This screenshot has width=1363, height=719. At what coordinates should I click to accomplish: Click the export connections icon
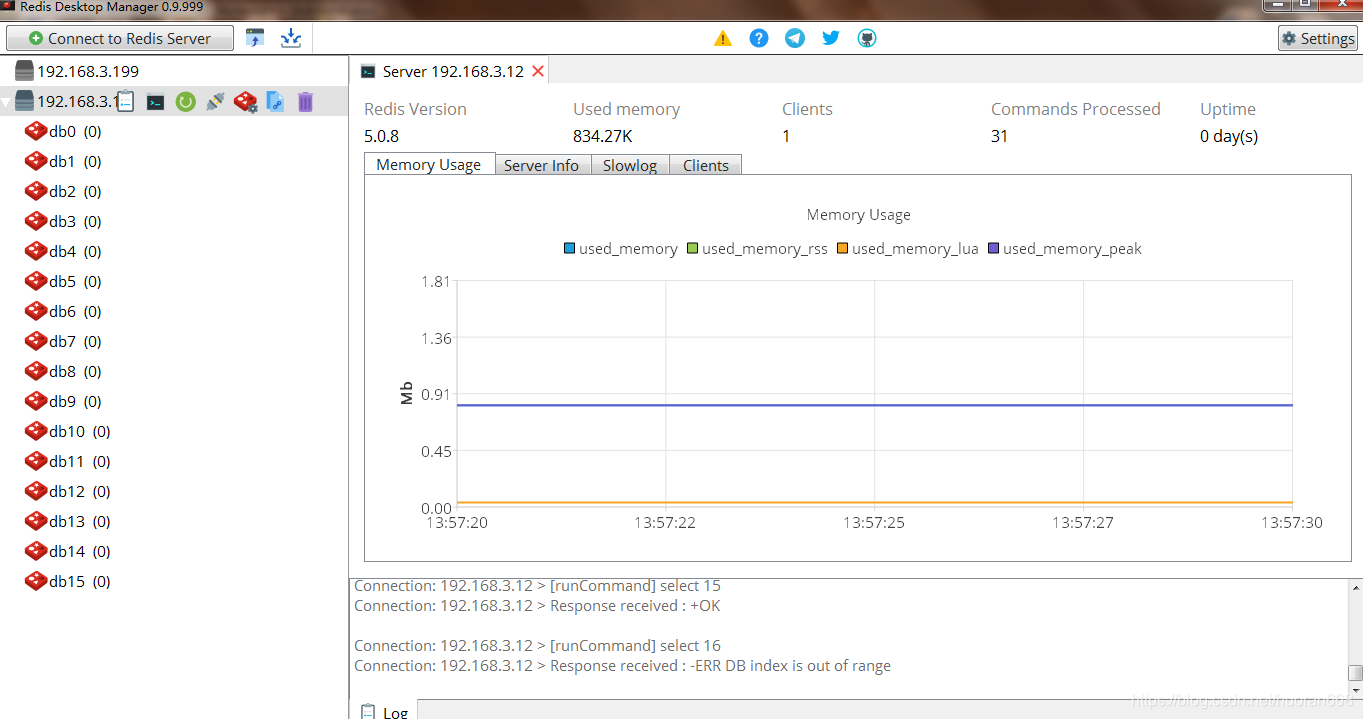(291, 38)
